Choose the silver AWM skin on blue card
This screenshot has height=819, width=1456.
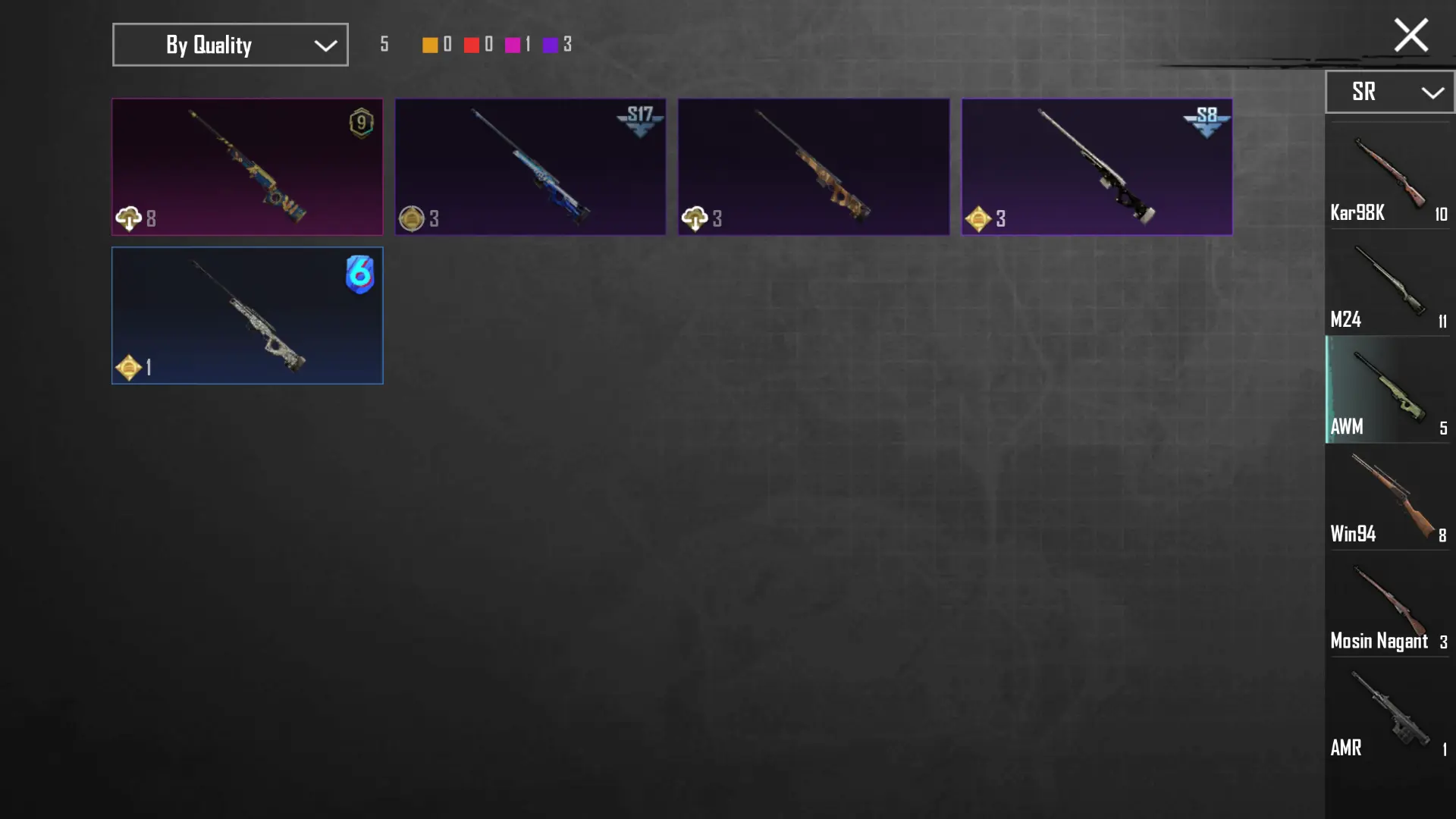click(x=247, y=315)
